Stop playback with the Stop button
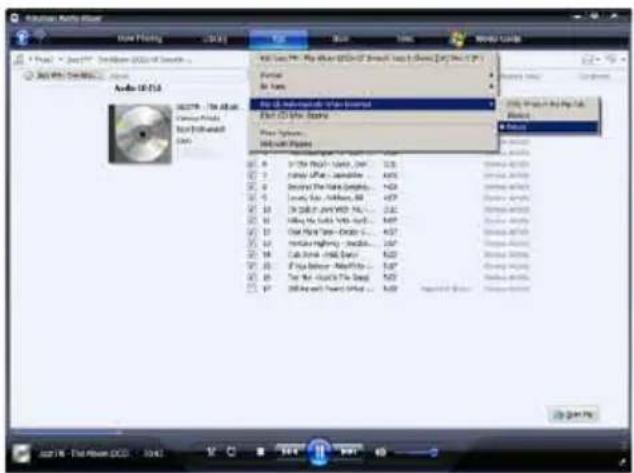This screenshot has height=473, width=634. 261,452
